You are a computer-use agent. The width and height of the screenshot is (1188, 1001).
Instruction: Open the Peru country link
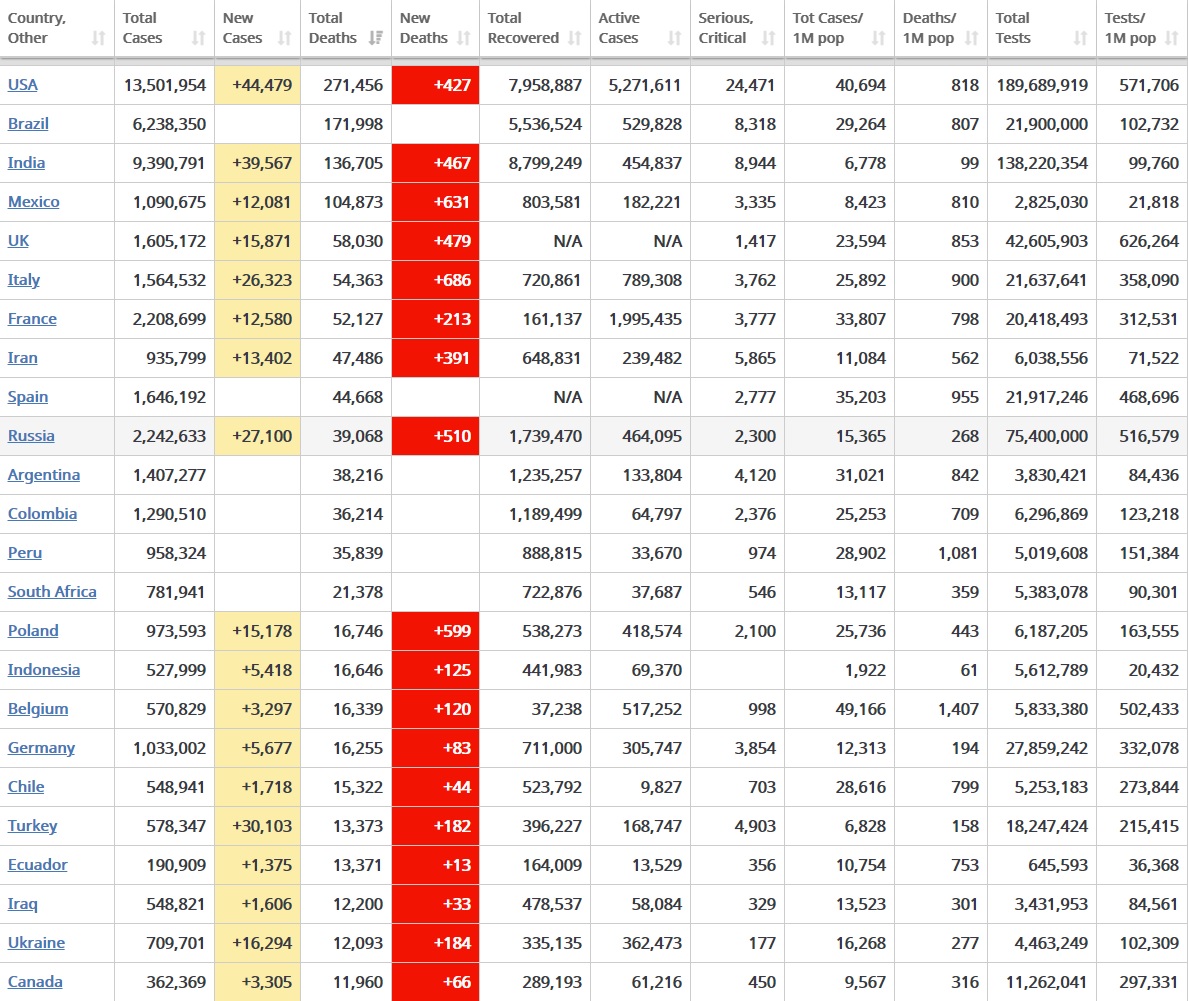(25, 553)
